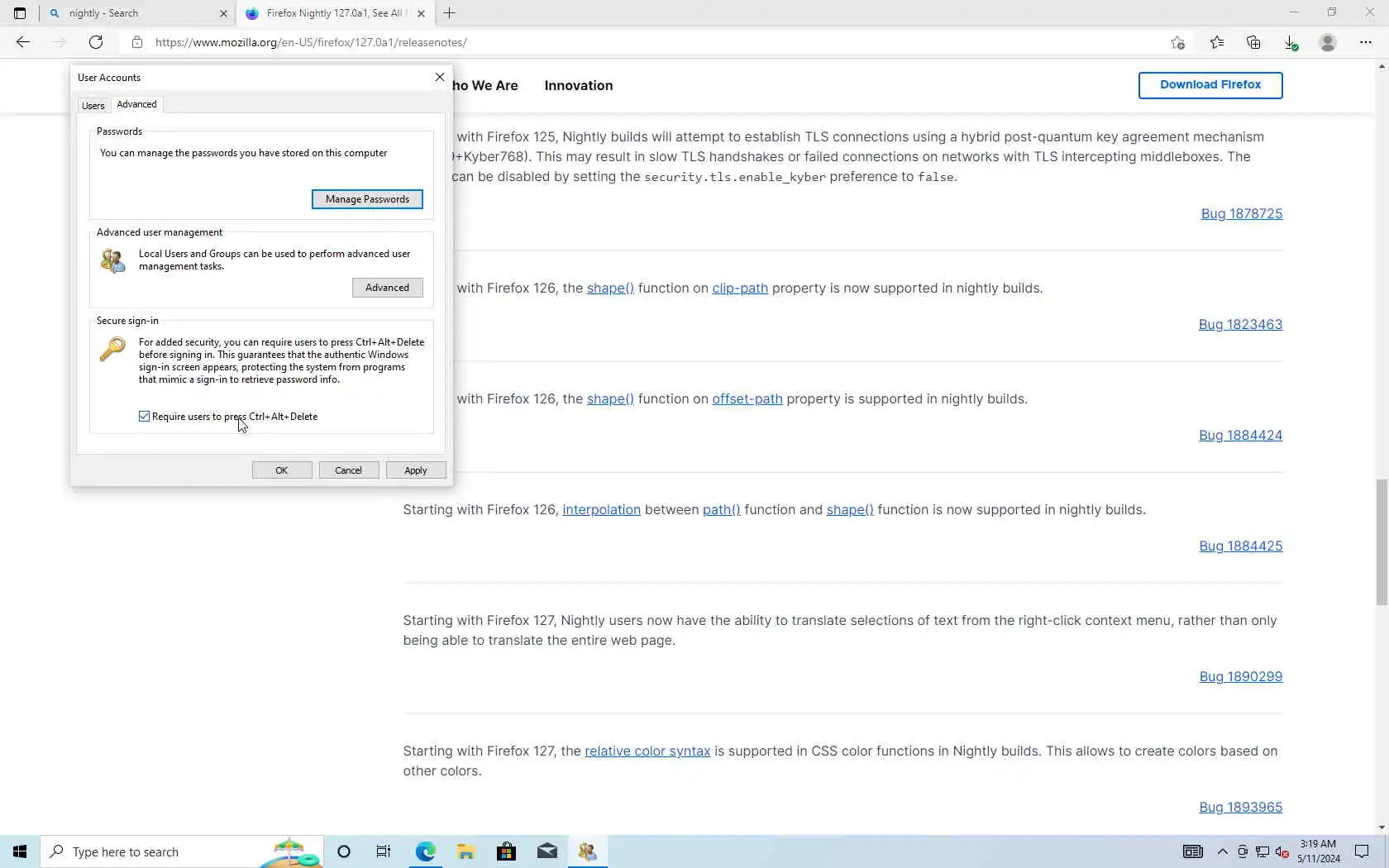The width and height of the screenshot is (1389, 868).
Task: Follow the clip-path link
Action: [x=740, y=288]
